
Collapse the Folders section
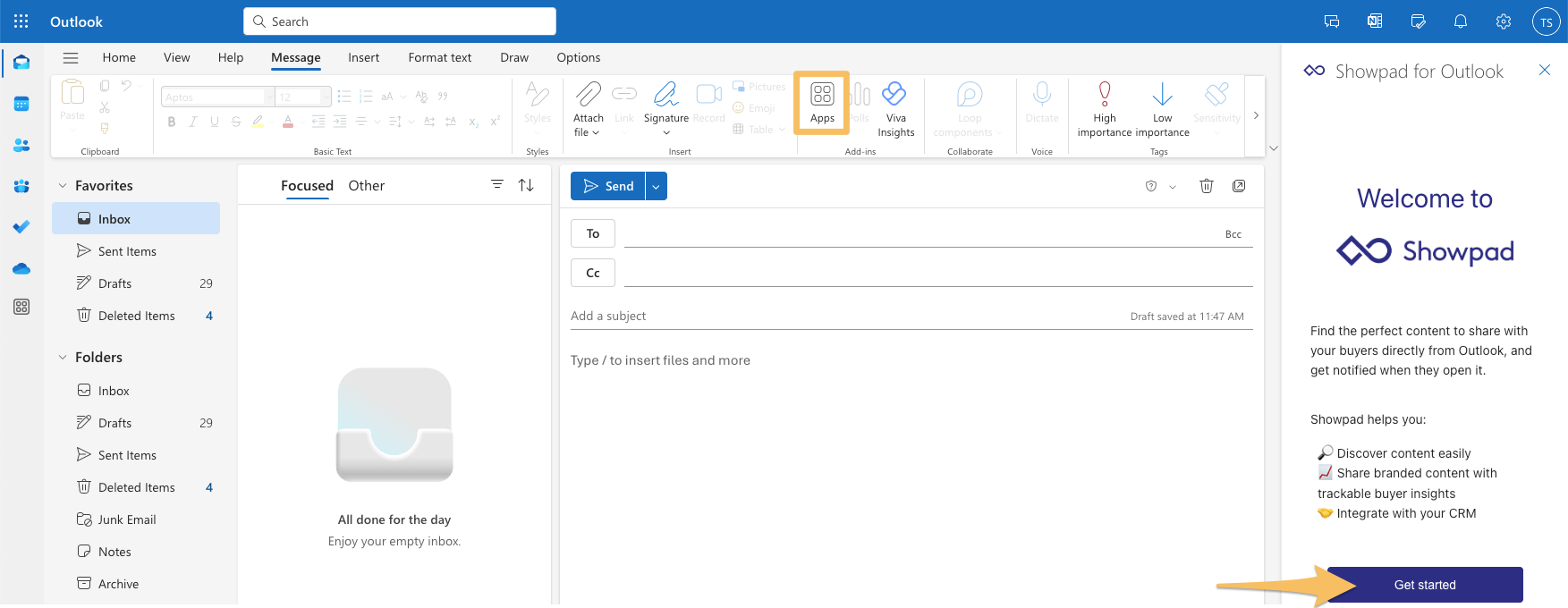tap(63, 358)
